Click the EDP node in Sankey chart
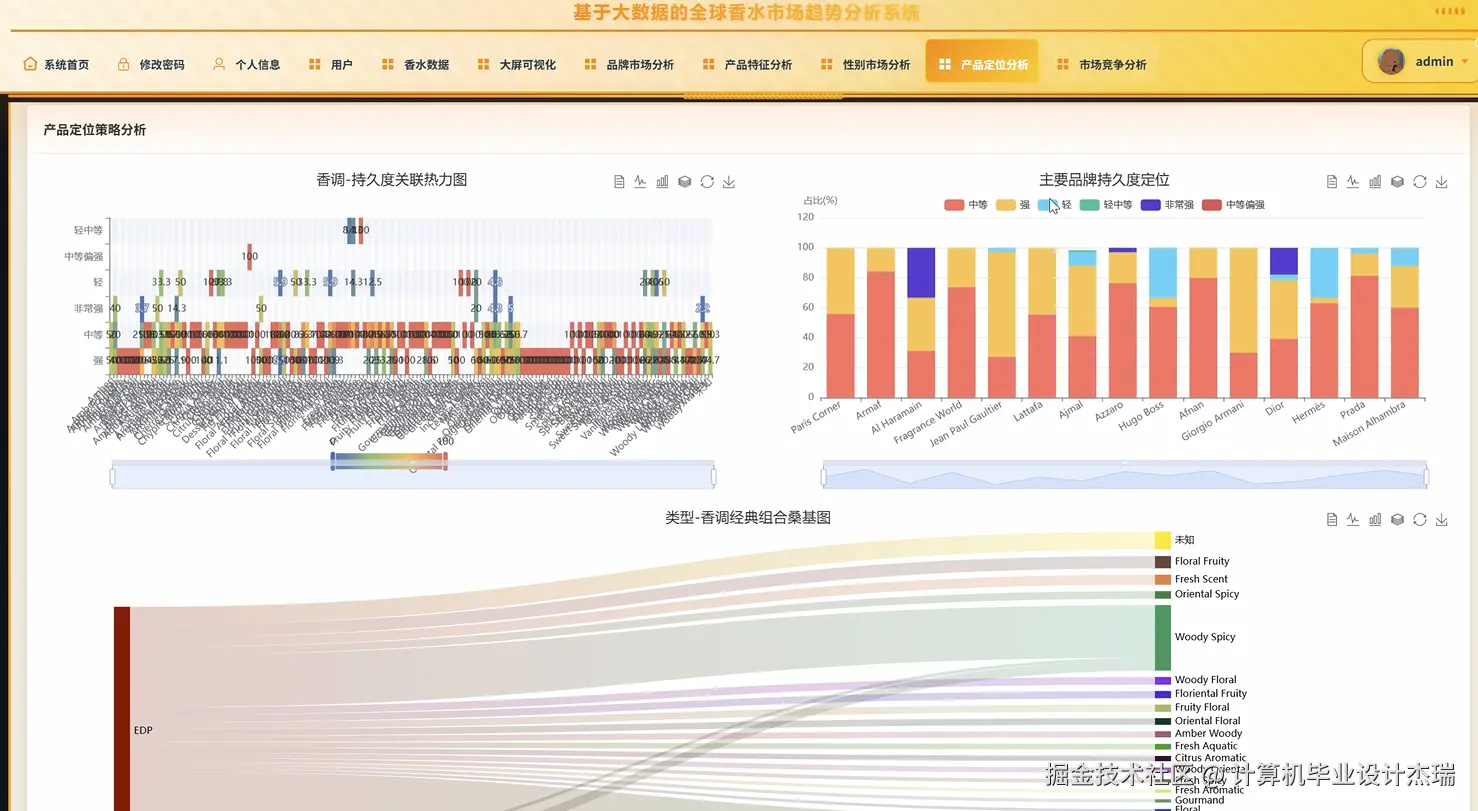 click(x=122, y=708)
